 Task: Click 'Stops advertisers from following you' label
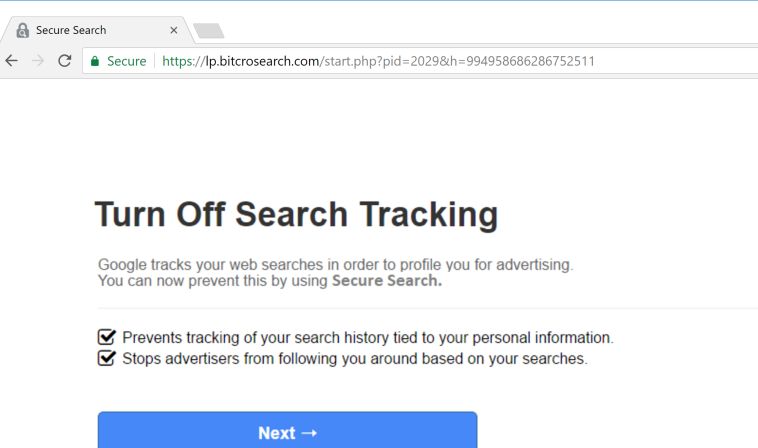(354, 358)
